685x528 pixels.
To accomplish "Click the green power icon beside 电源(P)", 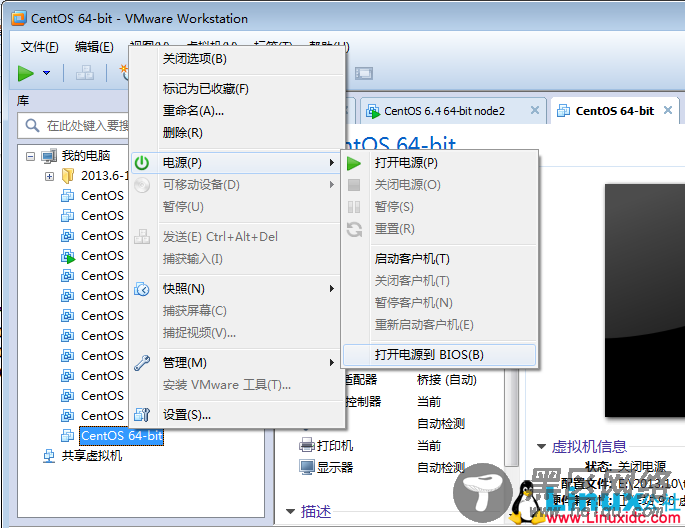I will coord(142,162).
